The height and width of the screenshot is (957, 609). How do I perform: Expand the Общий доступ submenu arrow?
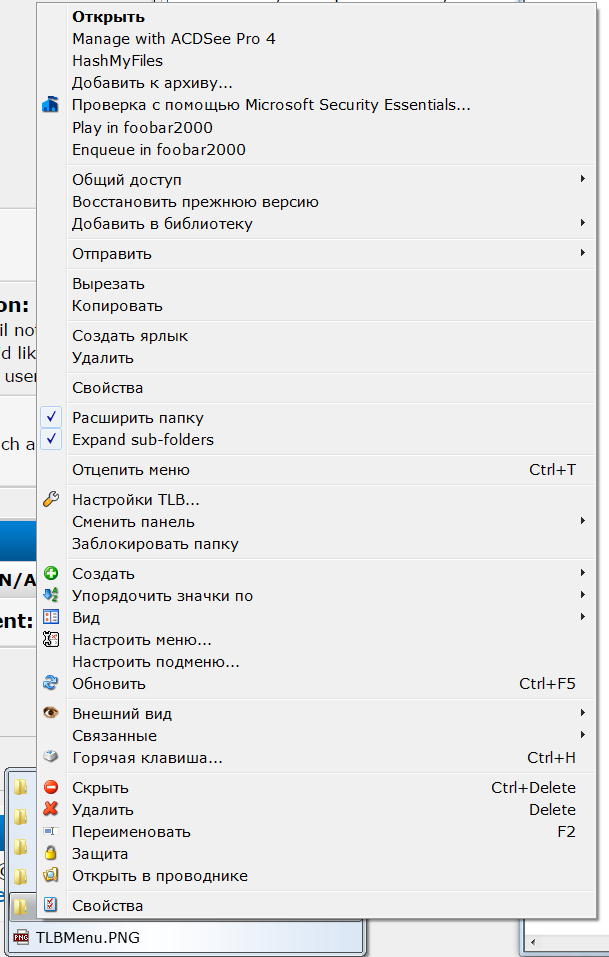point(582,180)
